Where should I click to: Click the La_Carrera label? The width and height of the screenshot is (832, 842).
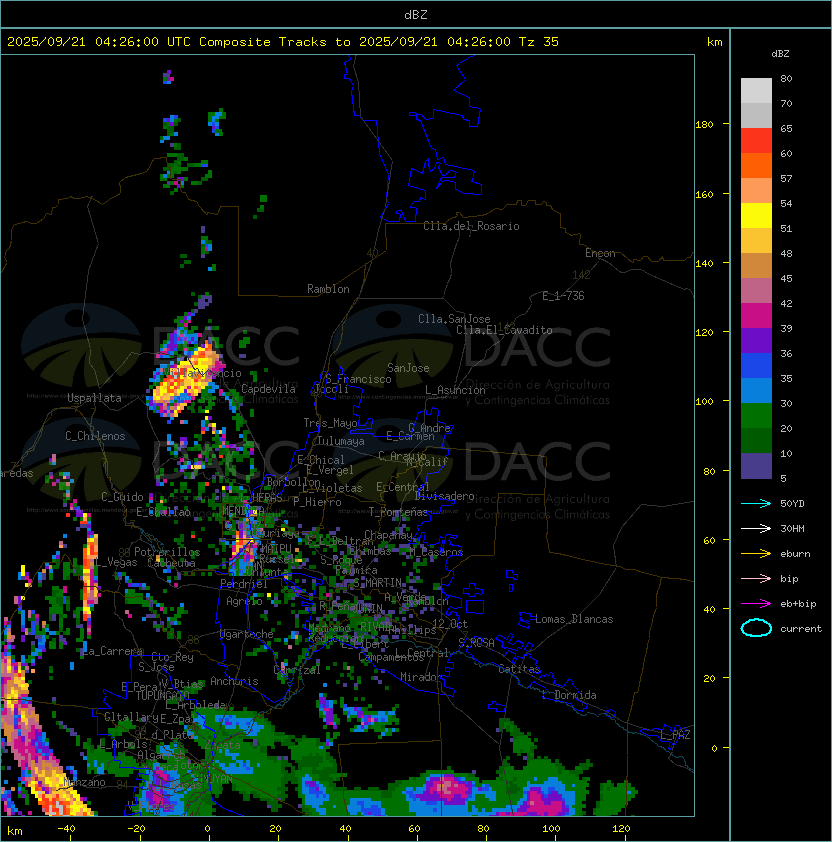pyautogui.click(x=113, y=651)
